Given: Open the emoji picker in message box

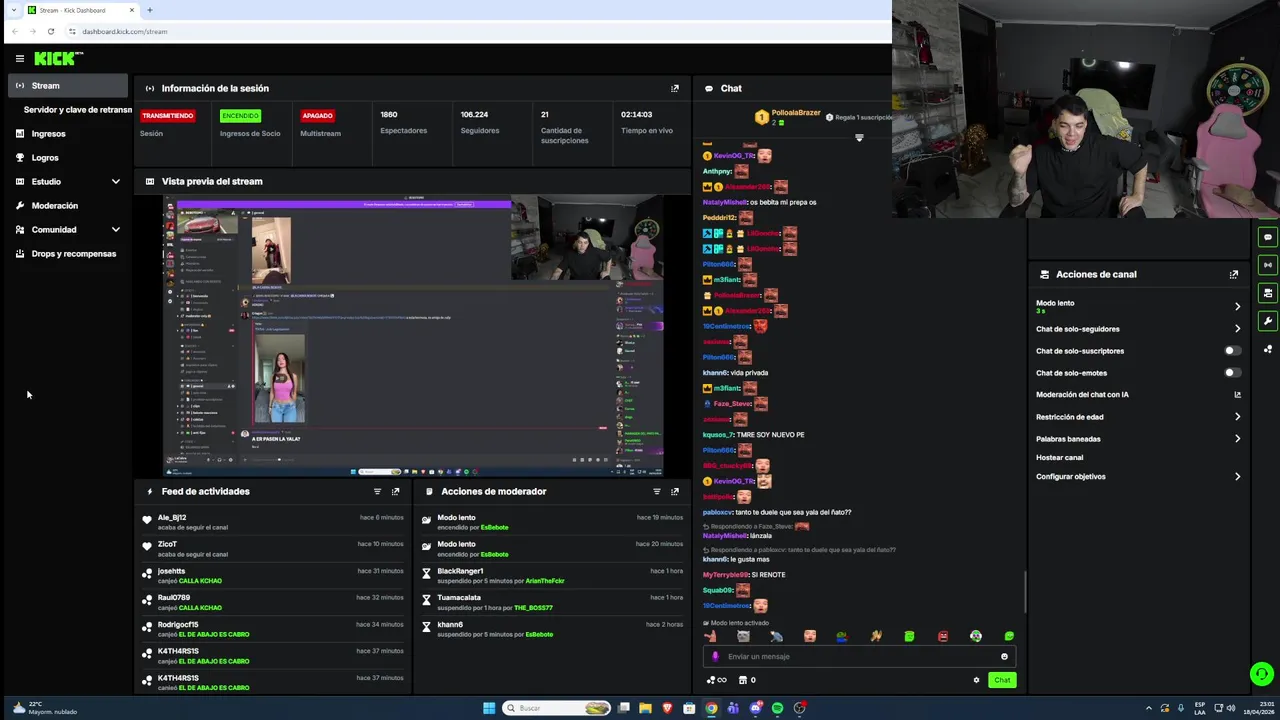Looking at the screenshot, I should point(1004,657).
